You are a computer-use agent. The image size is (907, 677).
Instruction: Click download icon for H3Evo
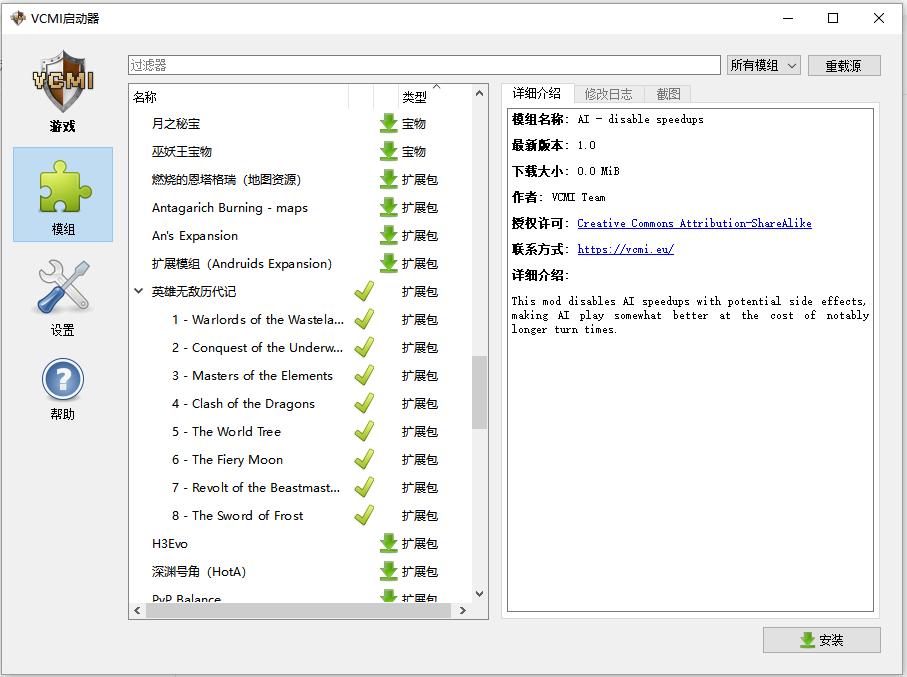click(x=388, y=543)
